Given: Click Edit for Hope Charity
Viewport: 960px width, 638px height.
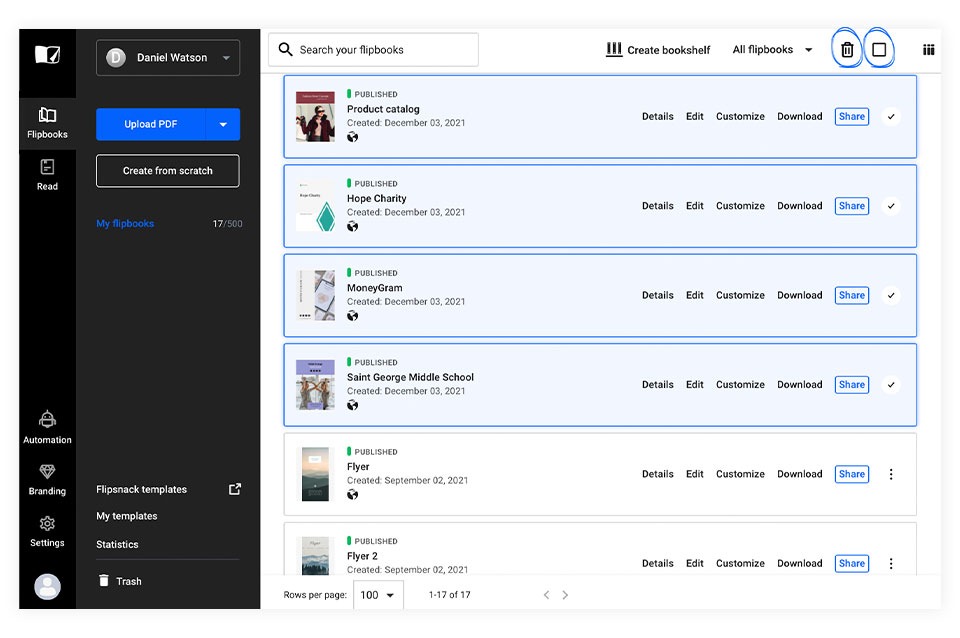Looking at the screenshot, I should point(694,206).
